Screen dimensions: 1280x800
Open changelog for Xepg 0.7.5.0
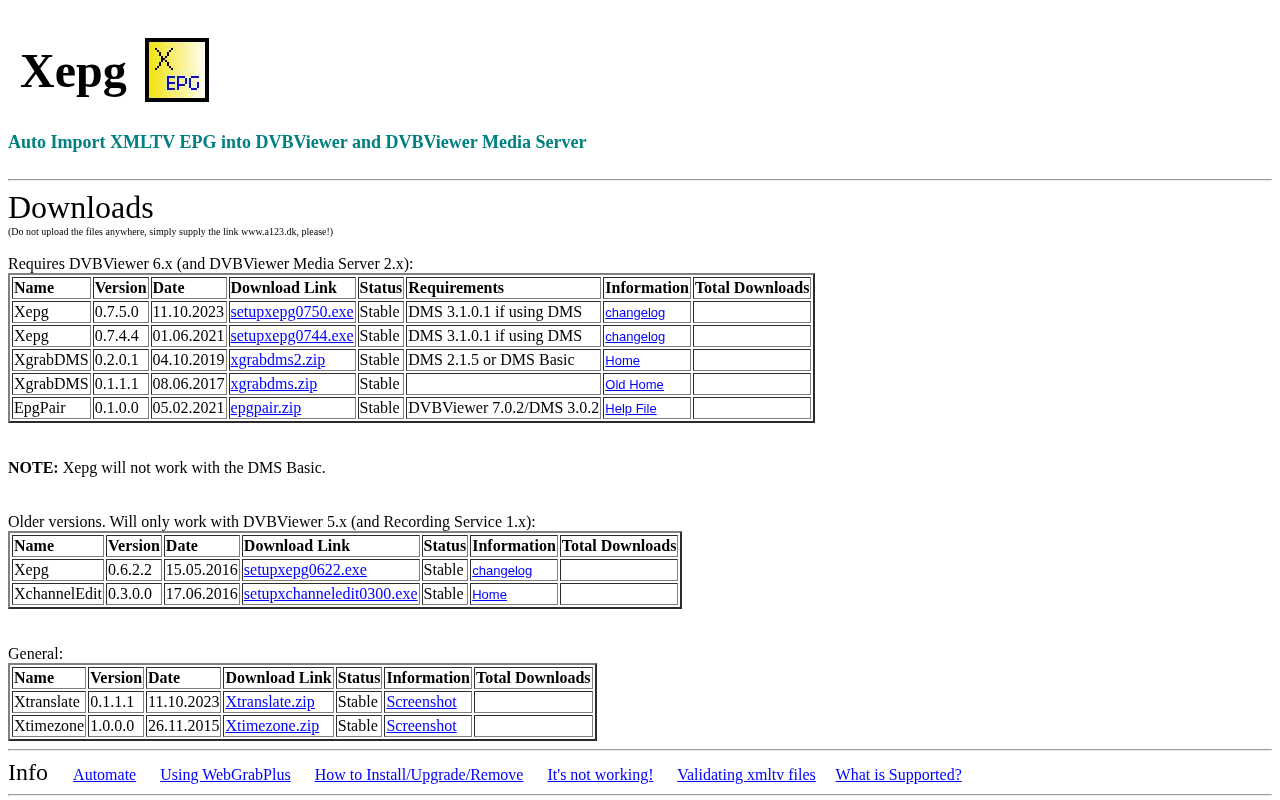635,312
